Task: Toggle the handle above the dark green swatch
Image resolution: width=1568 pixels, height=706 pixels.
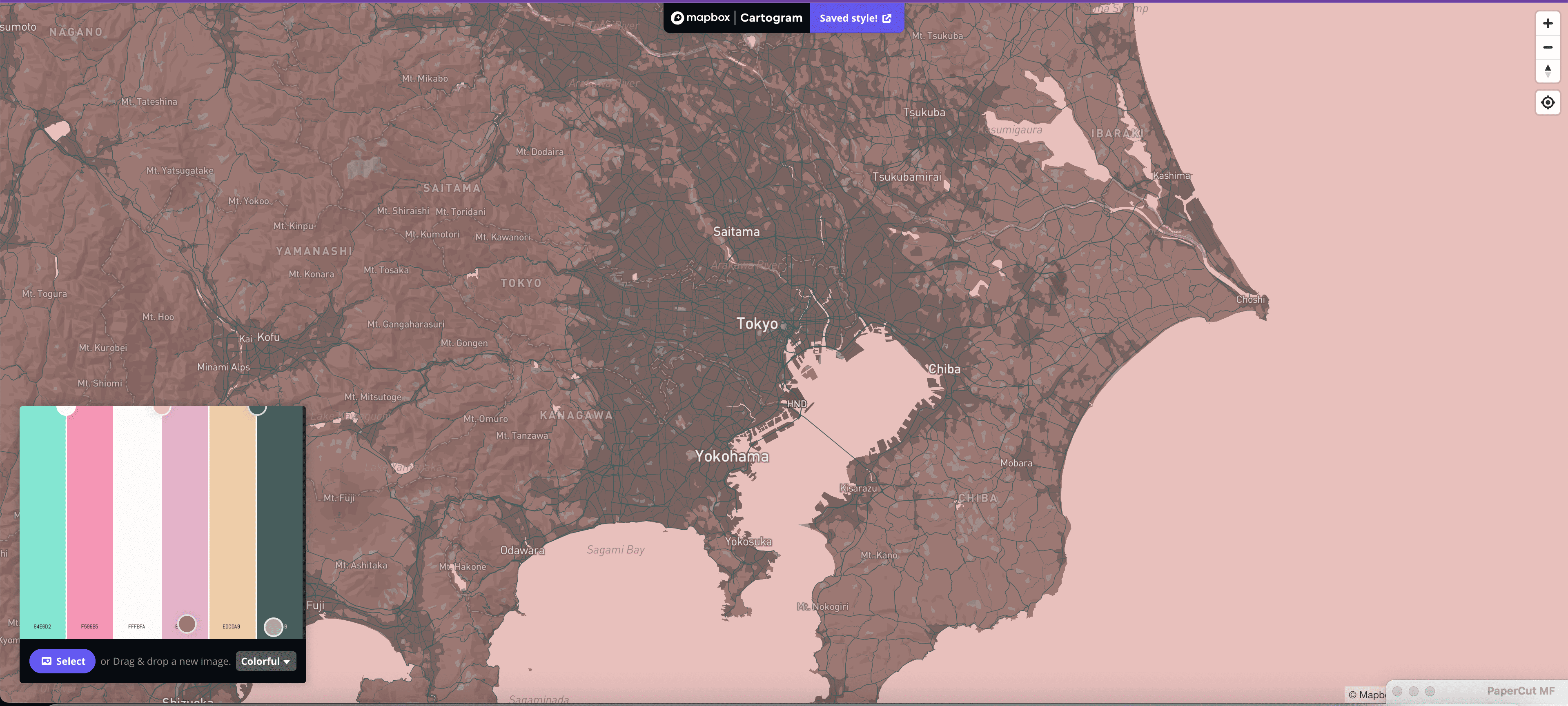Action: (259, 411)
